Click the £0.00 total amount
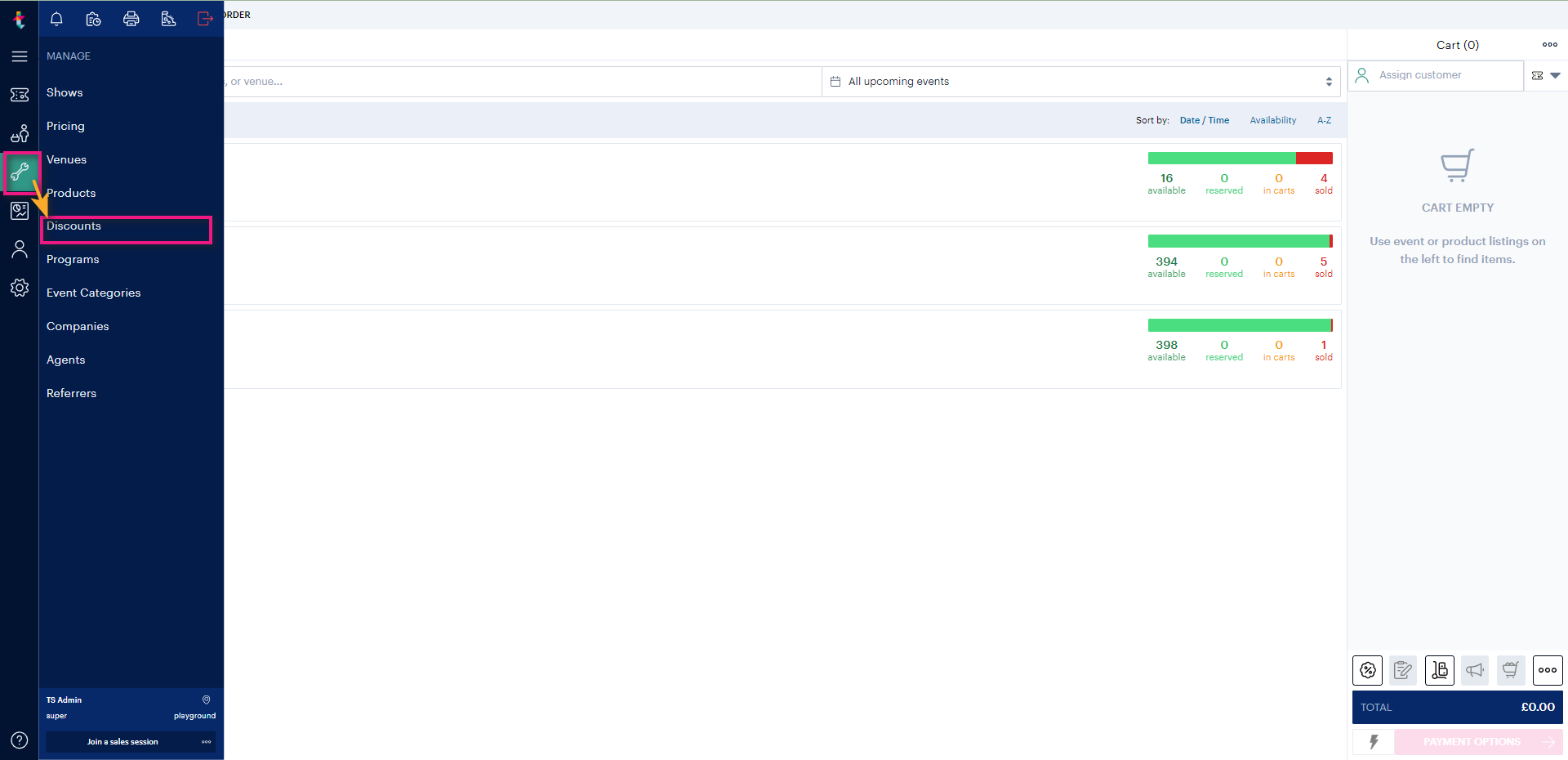This screenshot has width=1568, height=760. click(1538, 708)
